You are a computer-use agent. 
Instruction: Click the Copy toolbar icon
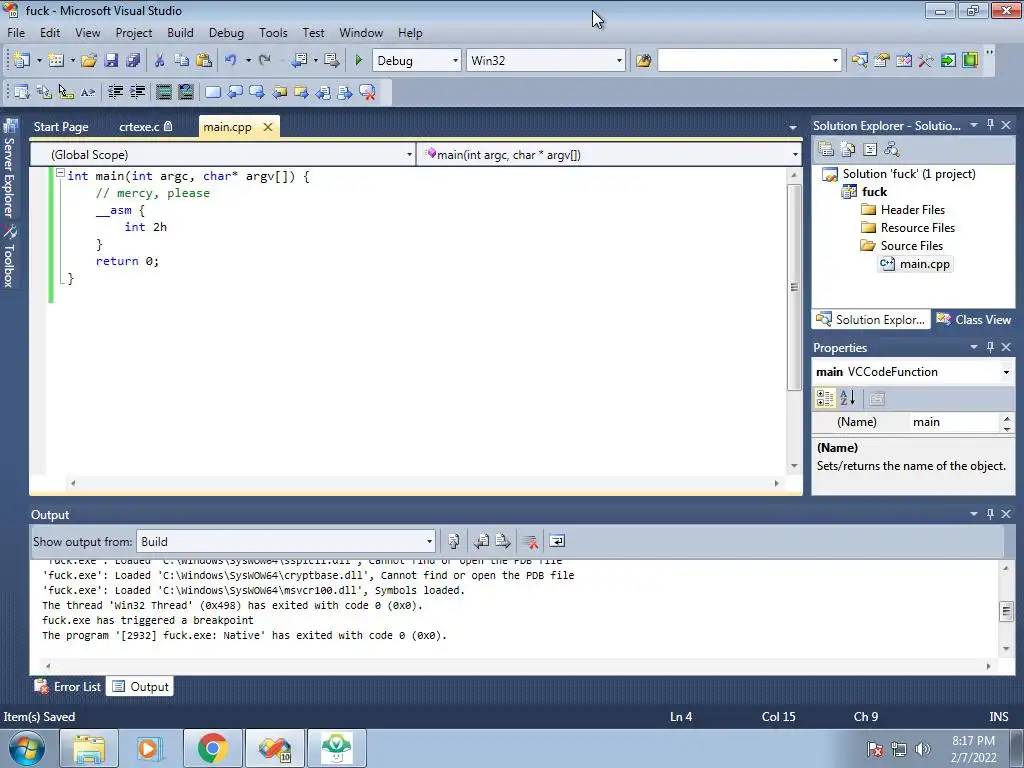pos(182,61)
